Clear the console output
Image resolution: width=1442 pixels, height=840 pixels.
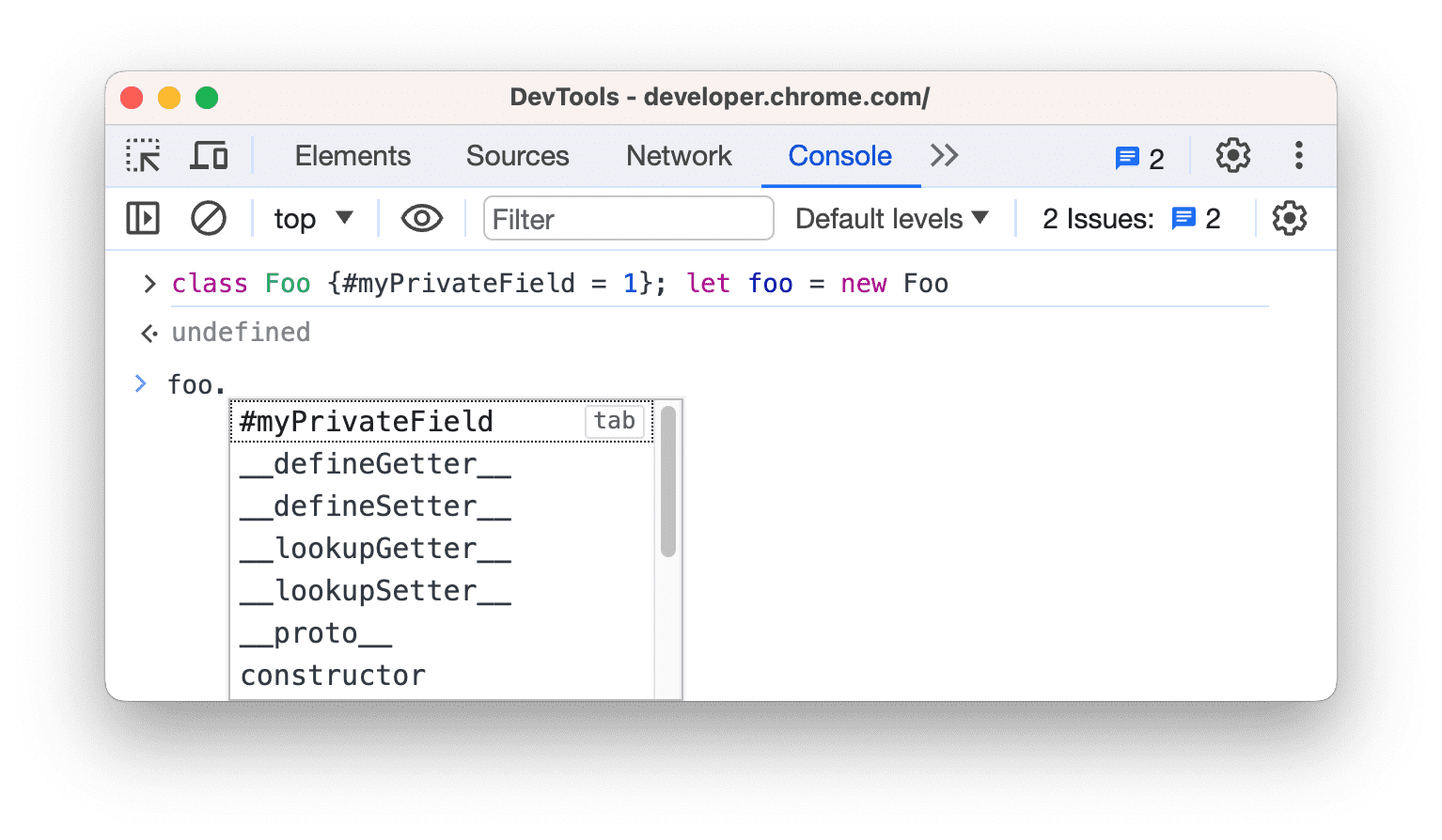[208, 218]
